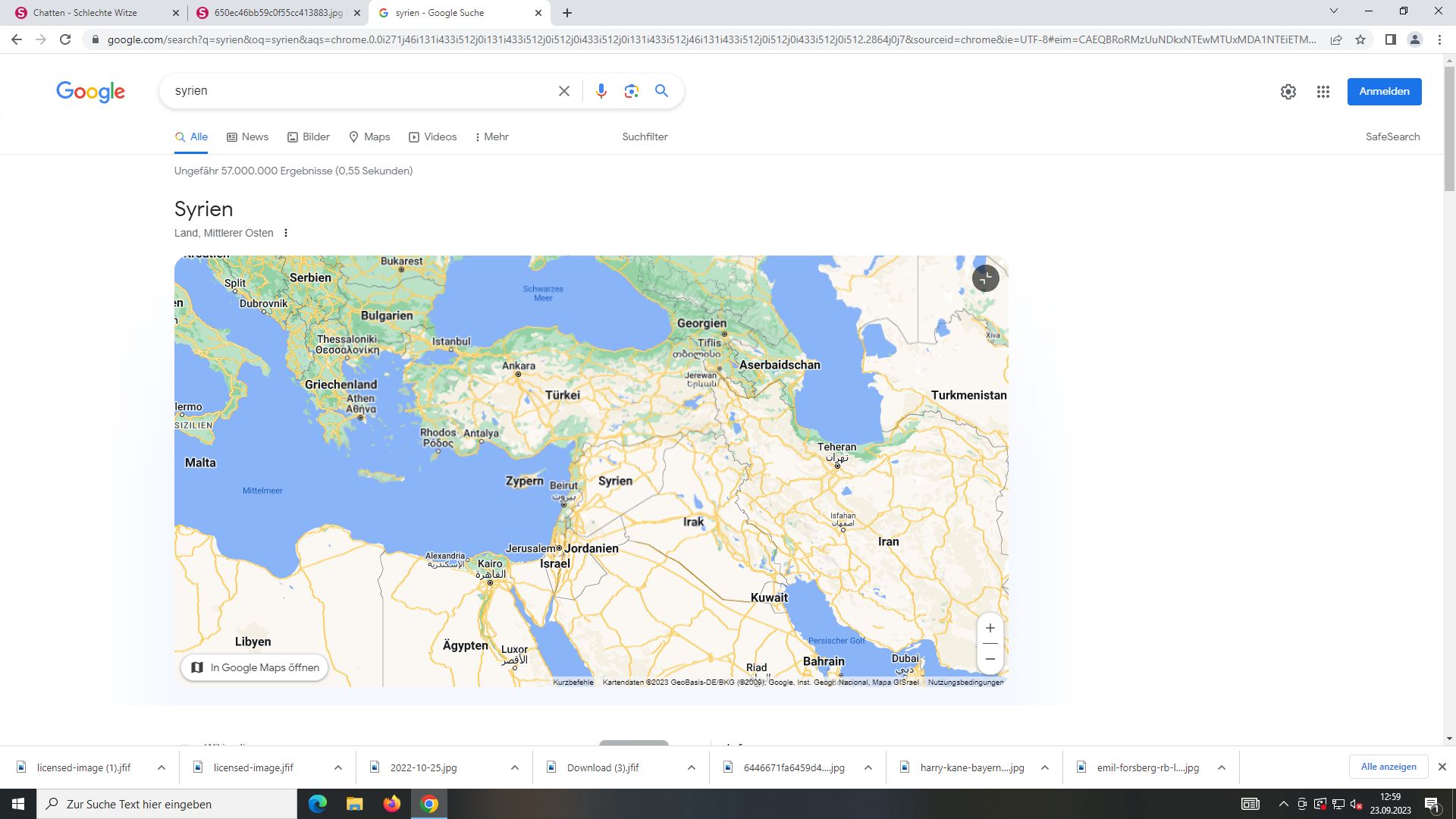Click In Google Maps öffnen button
Screen dimensions: 1456x819
(254, 667)
